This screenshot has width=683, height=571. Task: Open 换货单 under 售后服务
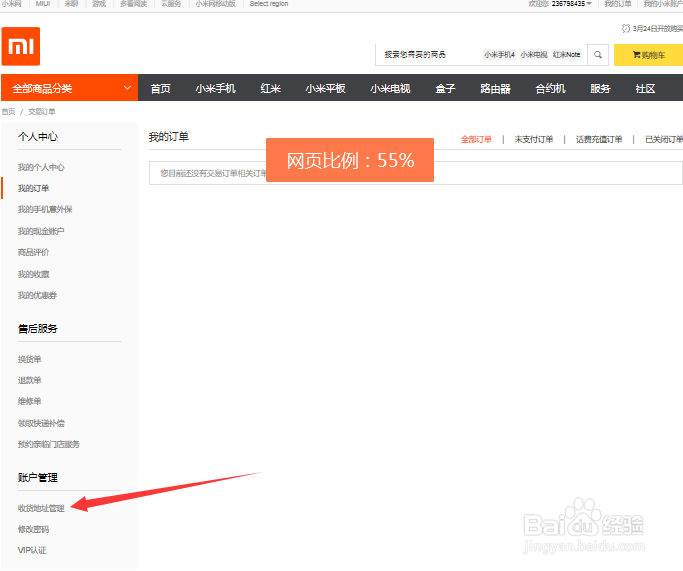(29, 359)
